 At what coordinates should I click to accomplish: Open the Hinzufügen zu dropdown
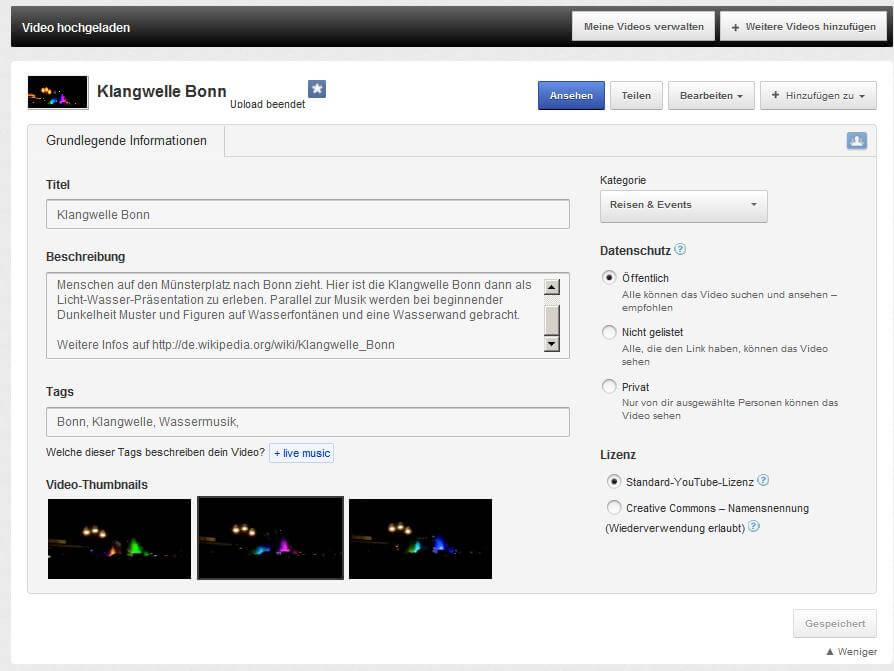tap(818, 96)
